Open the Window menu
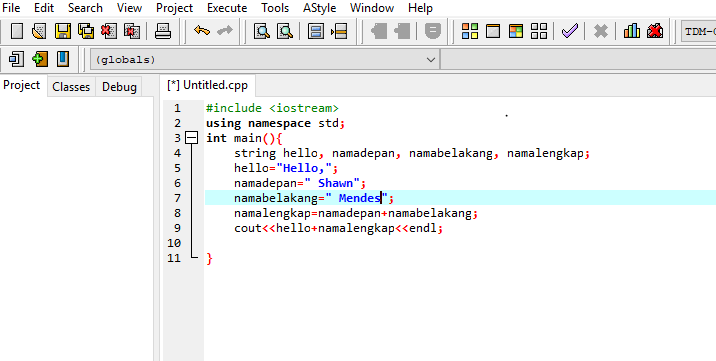This screenshot has width=716, height=361. point(372,8)
